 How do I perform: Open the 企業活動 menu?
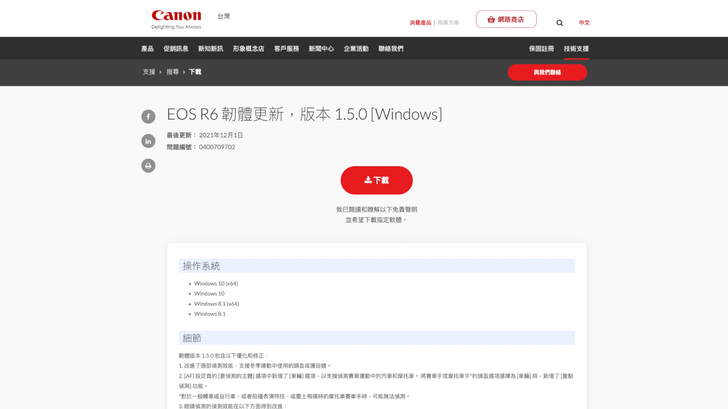[356, 49]
